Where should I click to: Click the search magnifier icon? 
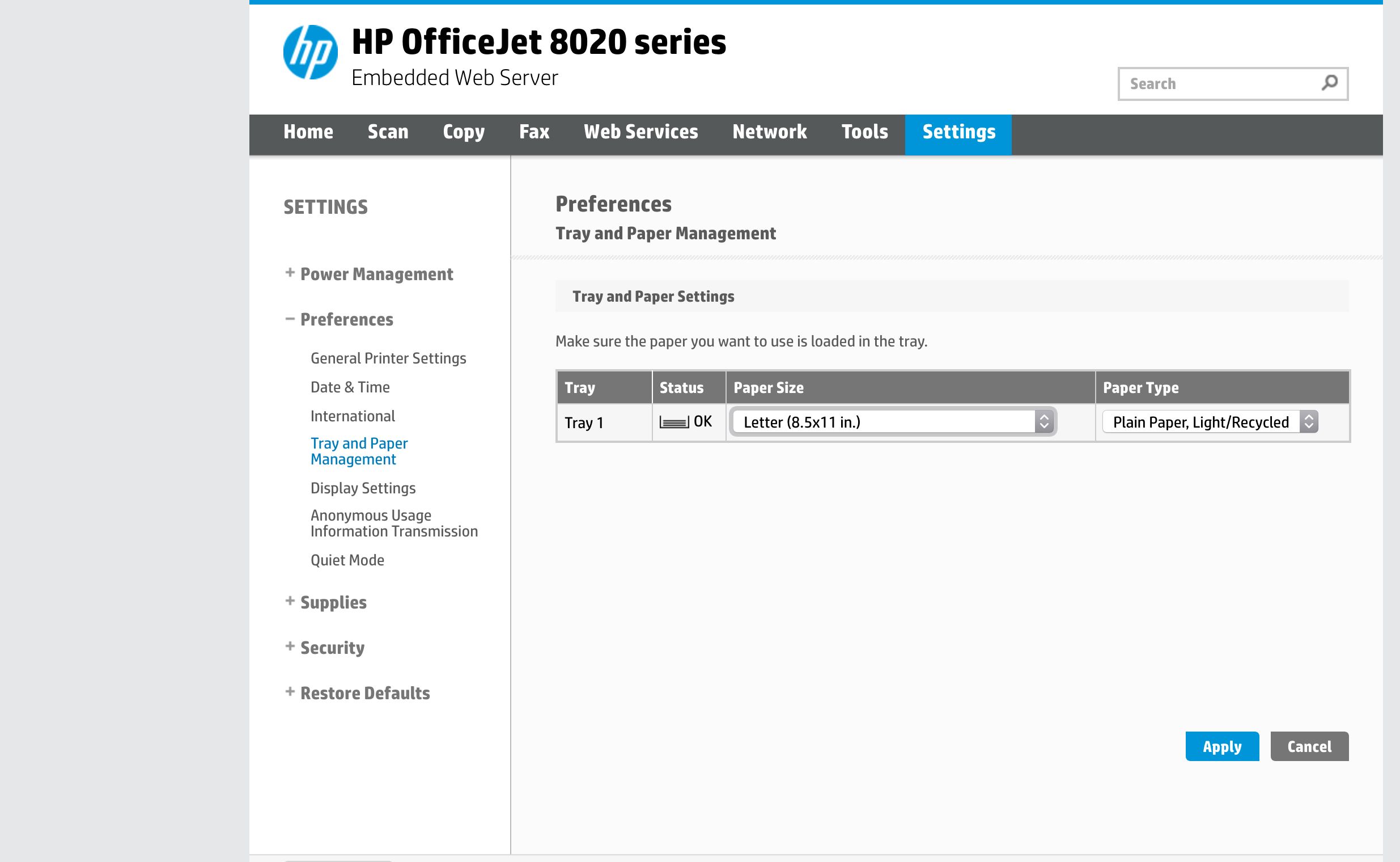point(1329,83)
